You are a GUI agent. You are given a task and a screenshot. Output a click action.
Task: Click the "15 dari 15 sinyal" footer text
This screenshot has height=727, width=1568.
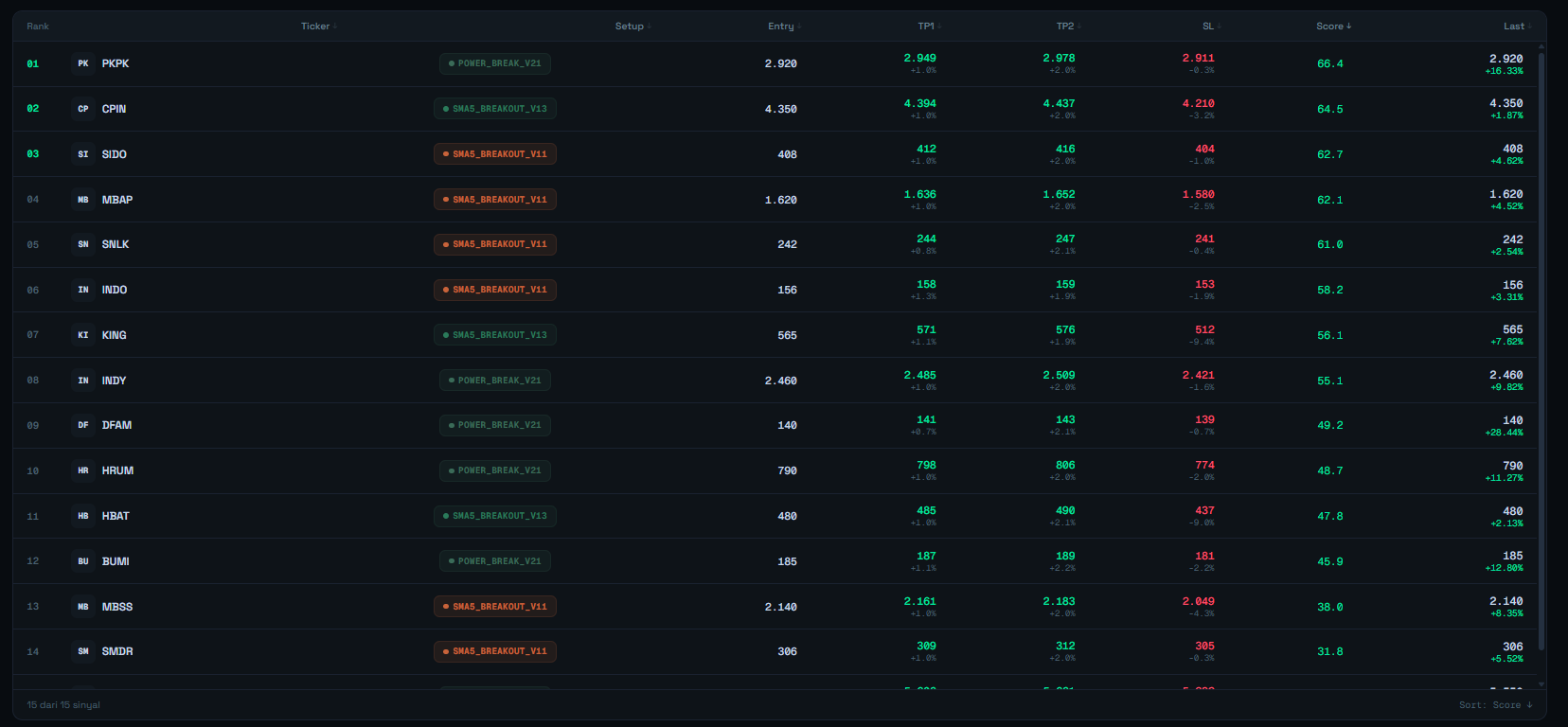(x=63, y=705)
